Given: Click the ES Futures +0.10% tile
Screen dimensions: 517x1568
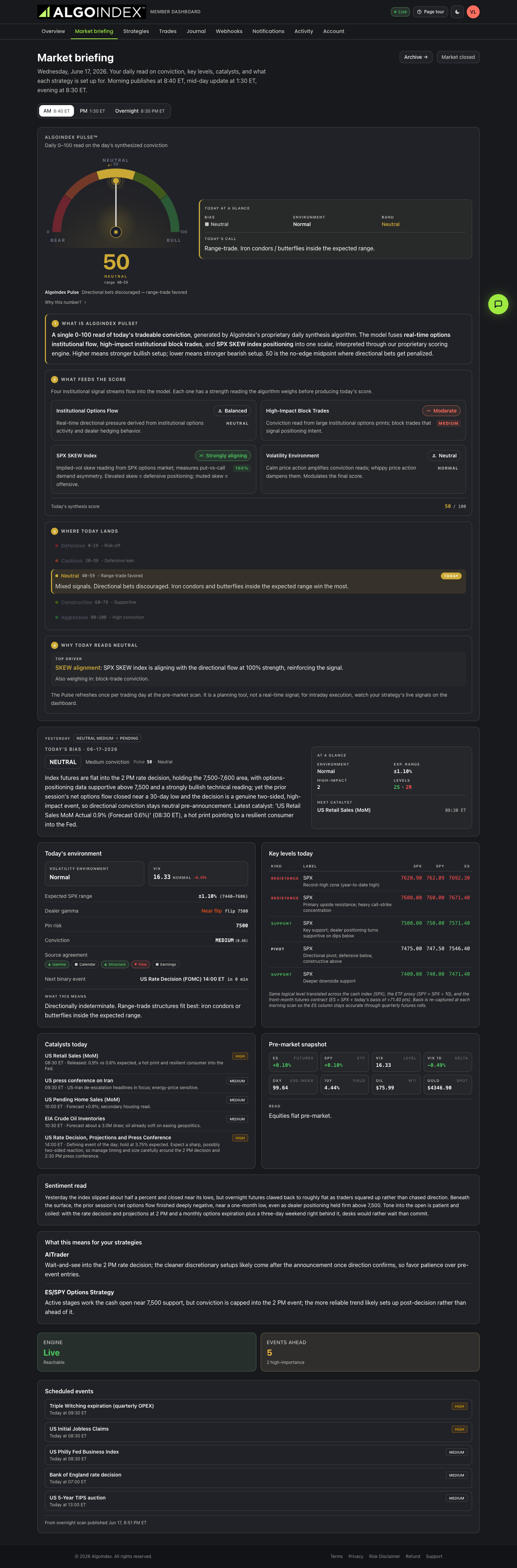Looking at the screenshot, I should pyautogui.click(x=293, y=1062).
